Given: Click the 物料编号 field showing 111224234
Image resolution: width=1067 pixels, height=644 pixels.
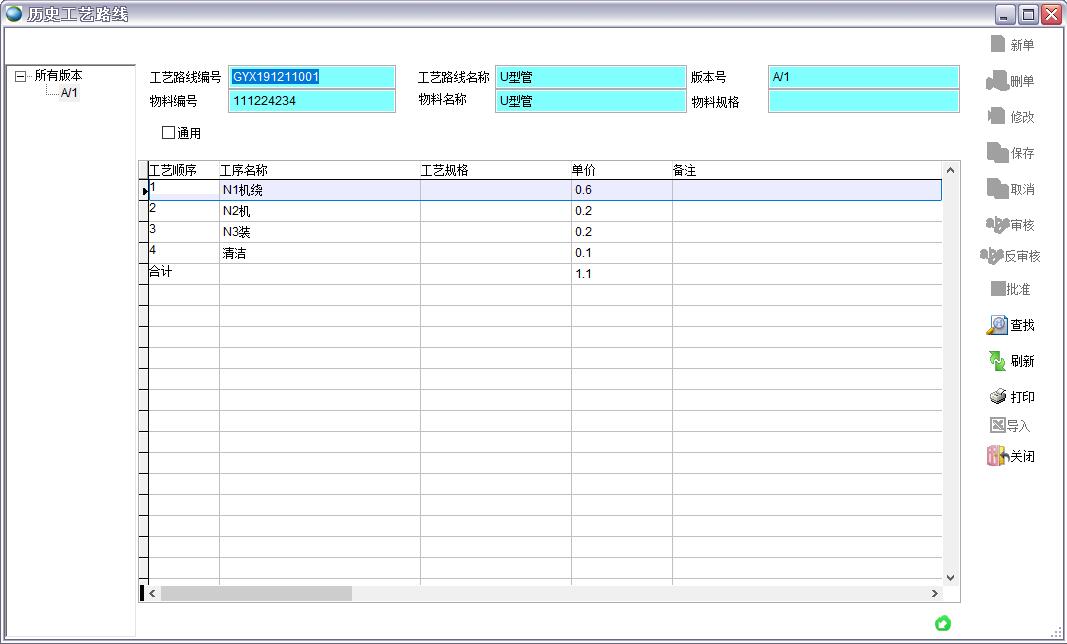Looking at the screenshot, I should click(x=311, y=101).
